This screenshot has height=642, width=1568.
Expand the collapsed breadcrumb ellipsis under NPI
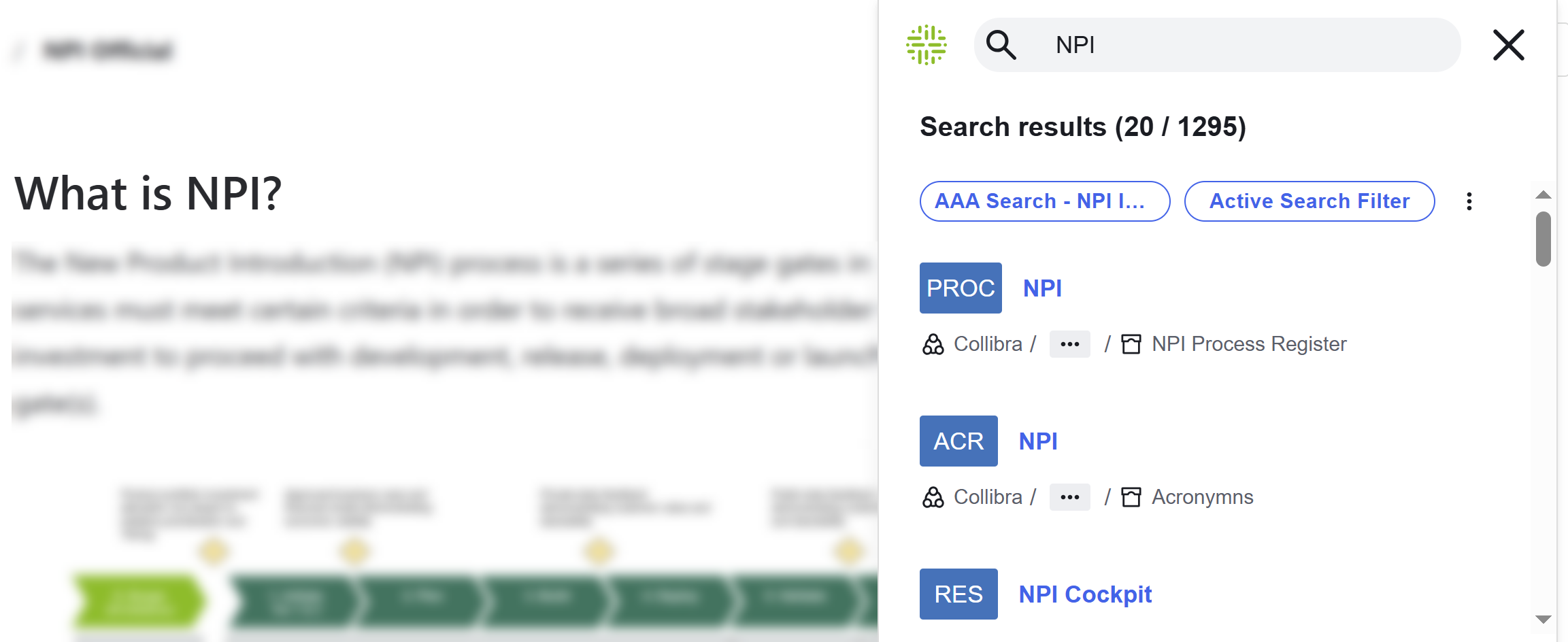click(x=1069, y=343)
